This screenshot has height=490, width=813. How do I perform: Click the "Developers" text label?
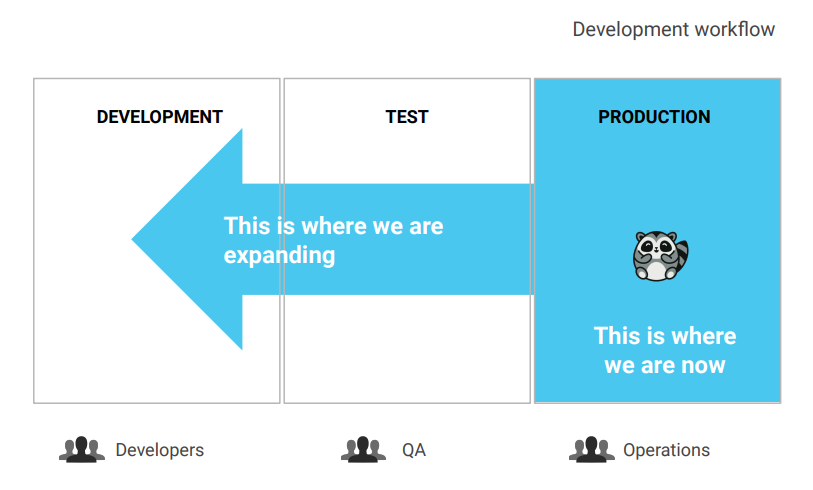tap(159, 450)
